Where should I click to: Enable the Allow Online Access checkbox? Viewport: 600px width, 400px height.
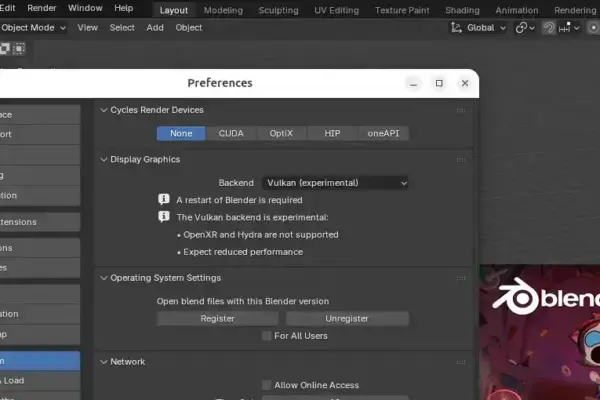pos(266,385)
